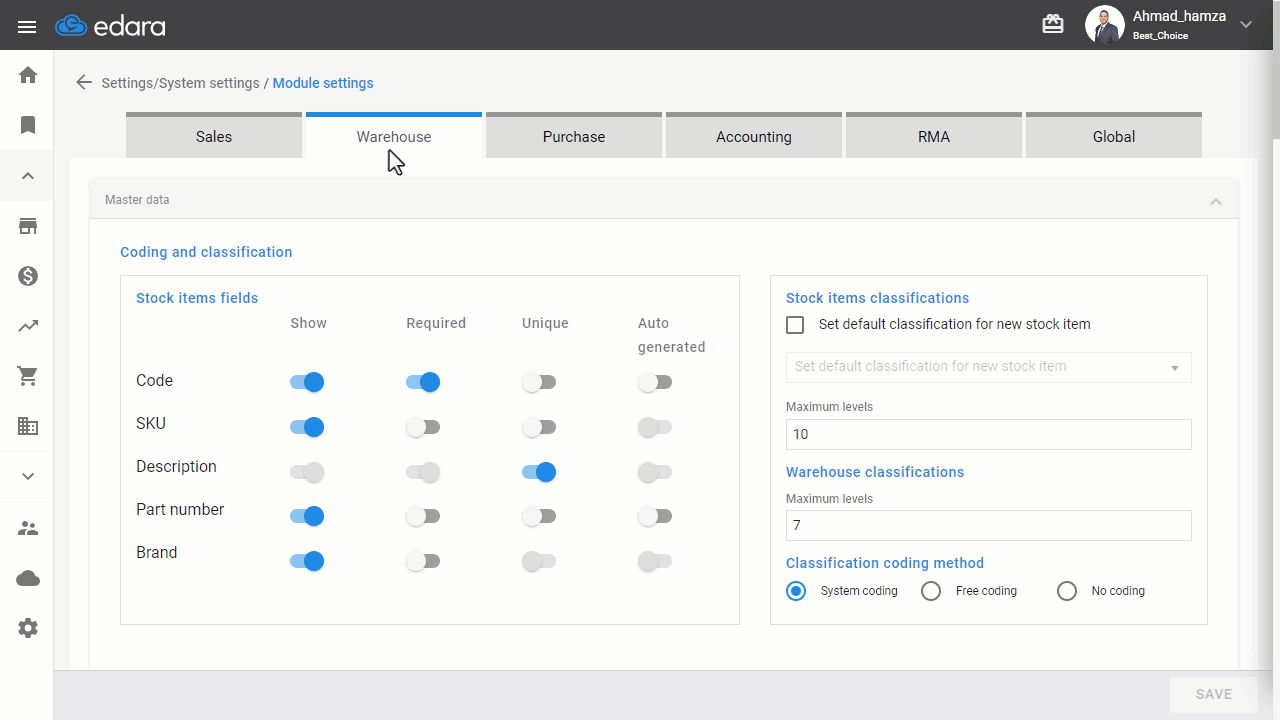Expand the user account dropdown chevron
The image size is (1280, 720).
pos(1246,25)
